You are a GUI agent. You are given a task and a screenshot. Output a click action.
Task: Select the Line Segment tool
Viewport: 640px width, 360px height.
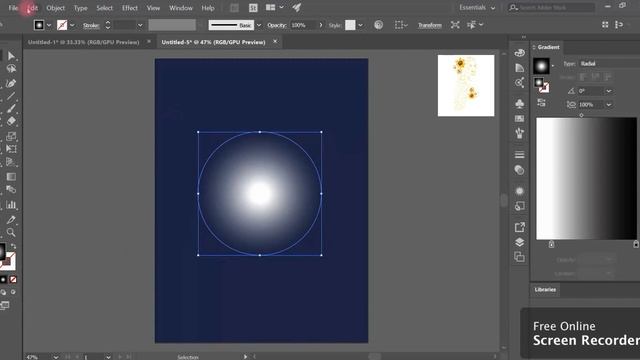(11, 96)
